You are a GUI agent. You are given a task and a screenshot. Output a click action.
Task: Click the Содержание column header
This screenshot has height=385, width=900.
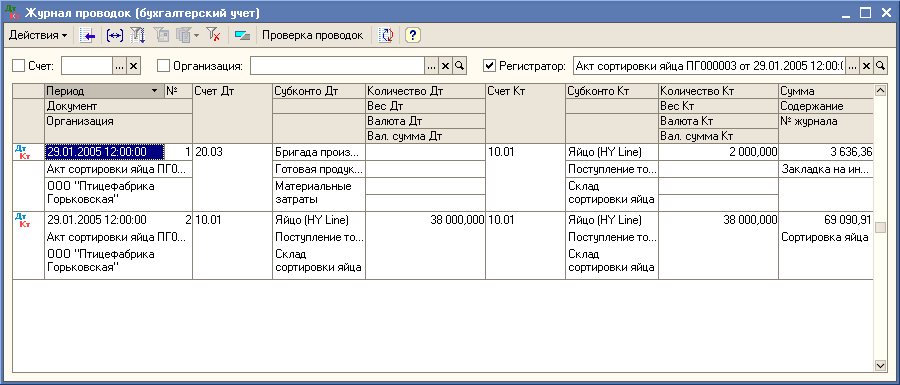[826, 106]
